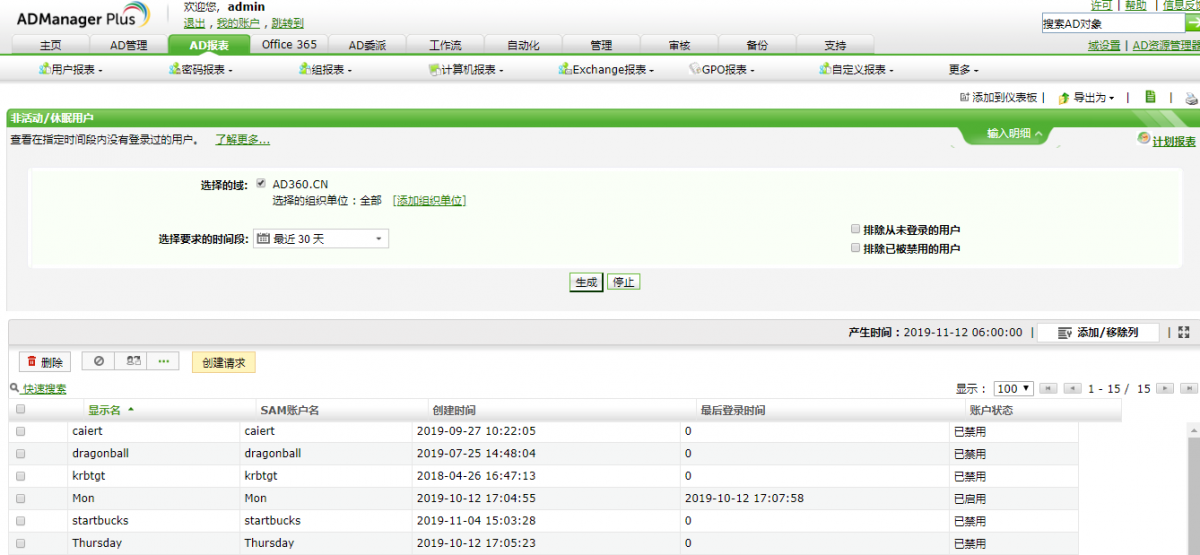The image size is (1200, 555).
Task: Click the sort arrow beside 显示名
Action: (130, 410)
